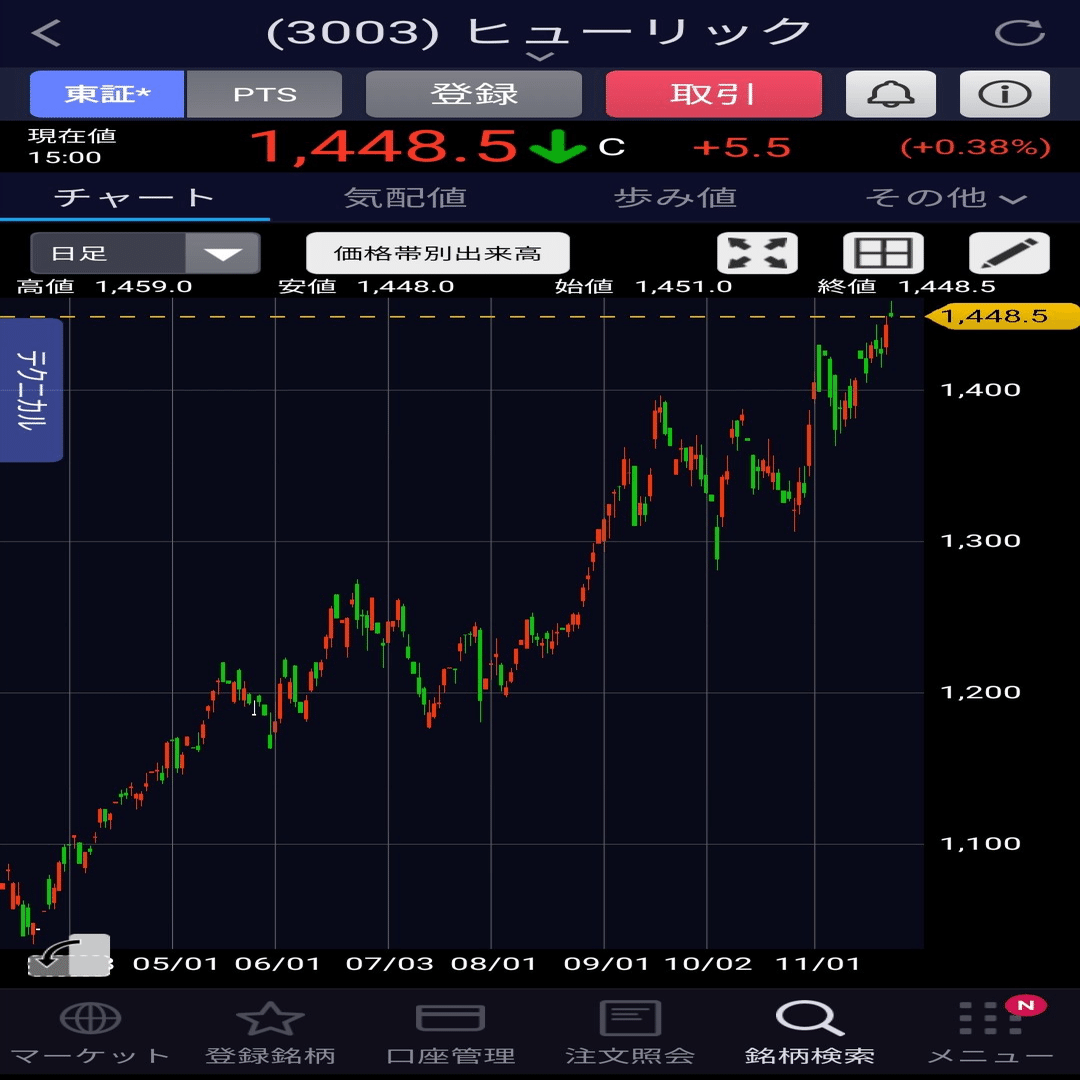Screen dimensions: 1080x1080
Task: Open the メニュー grid icon
Action: [x=990, y=1032]
